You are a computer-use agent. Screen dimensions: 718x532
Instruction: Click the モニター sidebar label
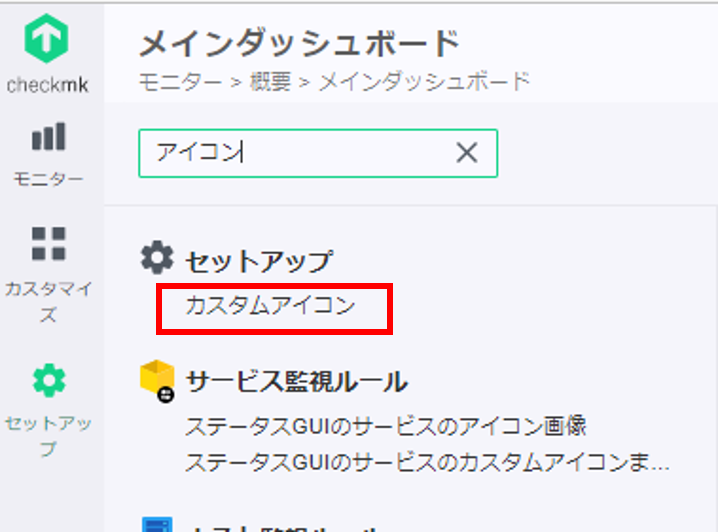pyautogui.click(x=49, y=179)
